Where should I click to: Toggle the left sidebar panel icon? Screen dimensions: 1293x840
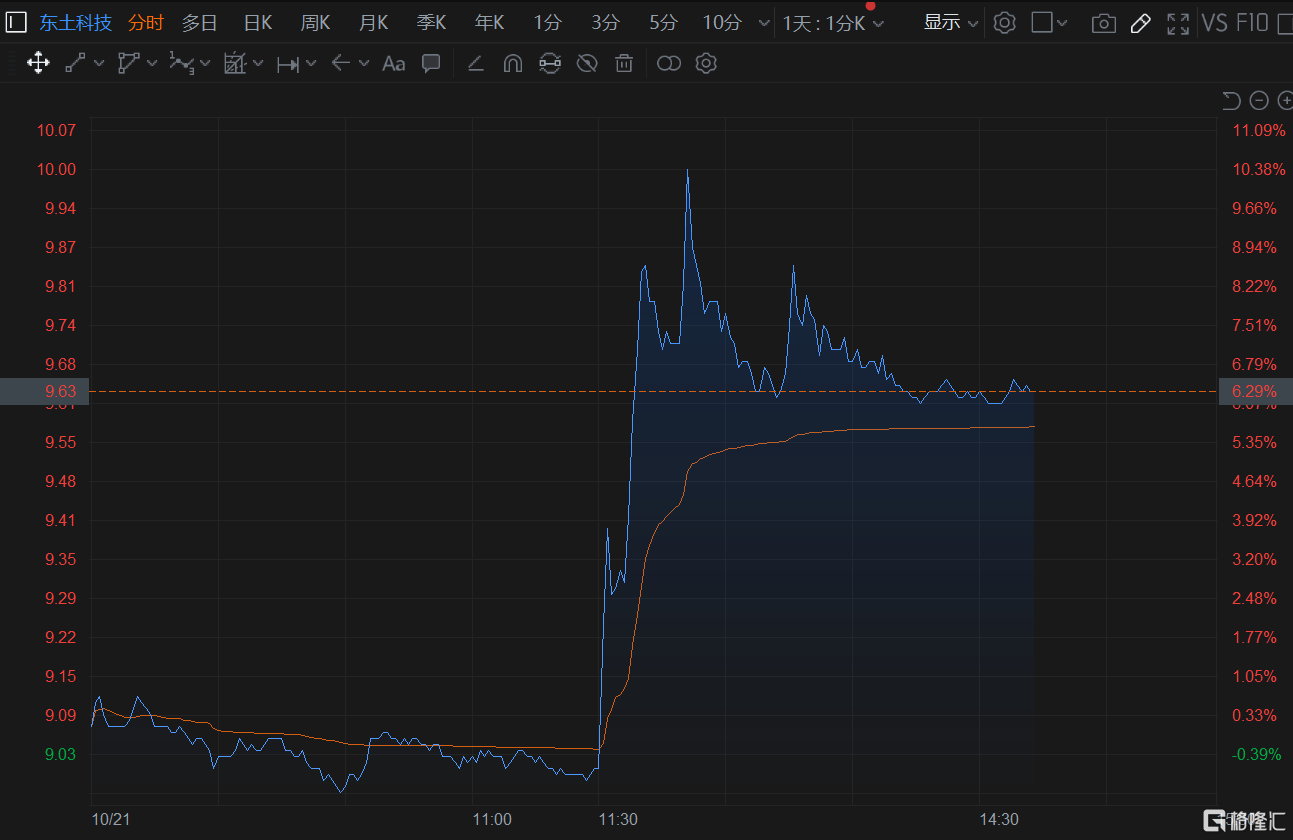click(16, 22)
